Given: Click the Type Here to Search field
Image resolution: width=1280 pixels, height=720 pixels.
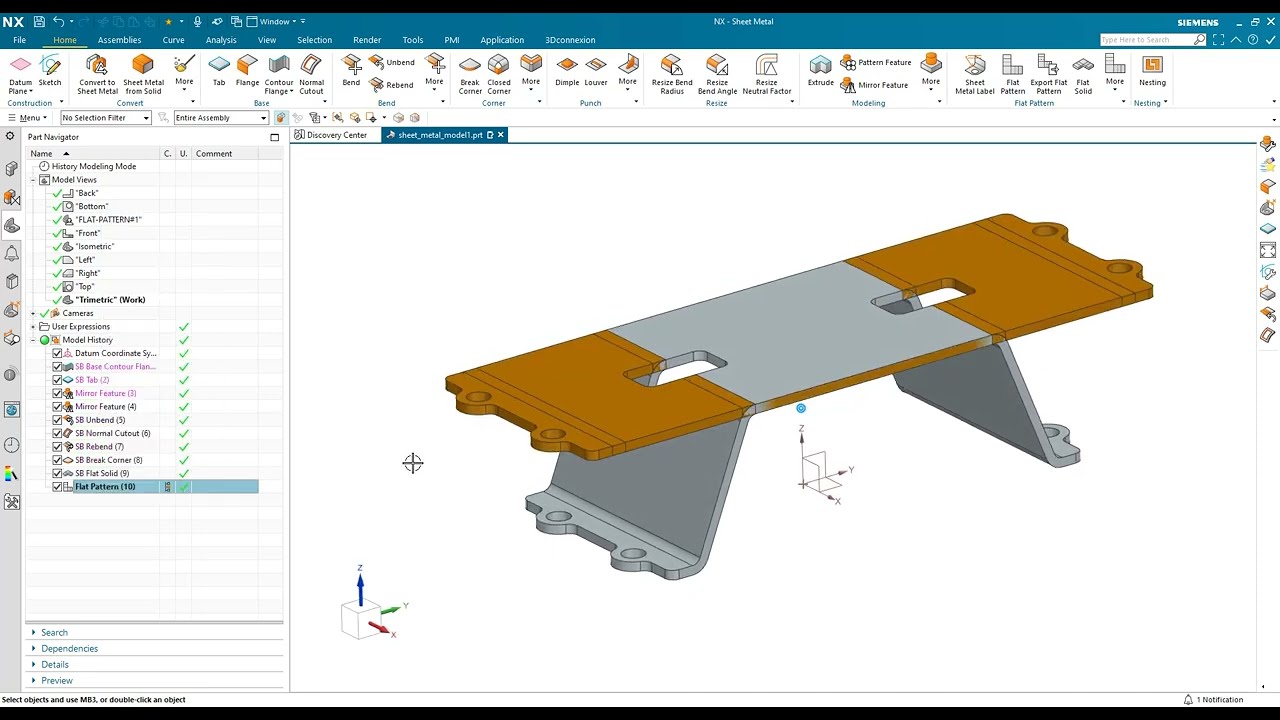Looking at the screenshot, I should tap(1146, 40).
